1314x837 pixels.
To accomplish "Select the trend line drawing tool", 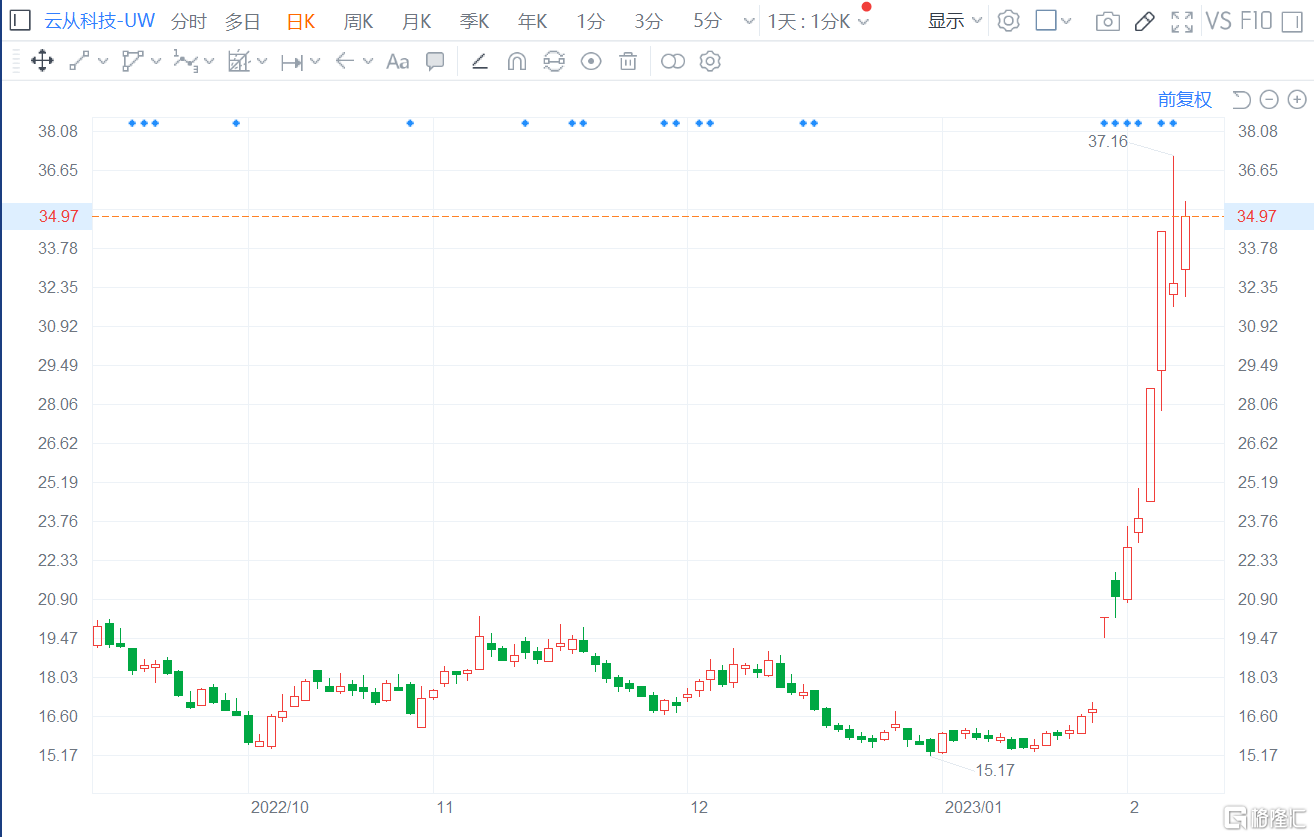I will coord(79,62).
